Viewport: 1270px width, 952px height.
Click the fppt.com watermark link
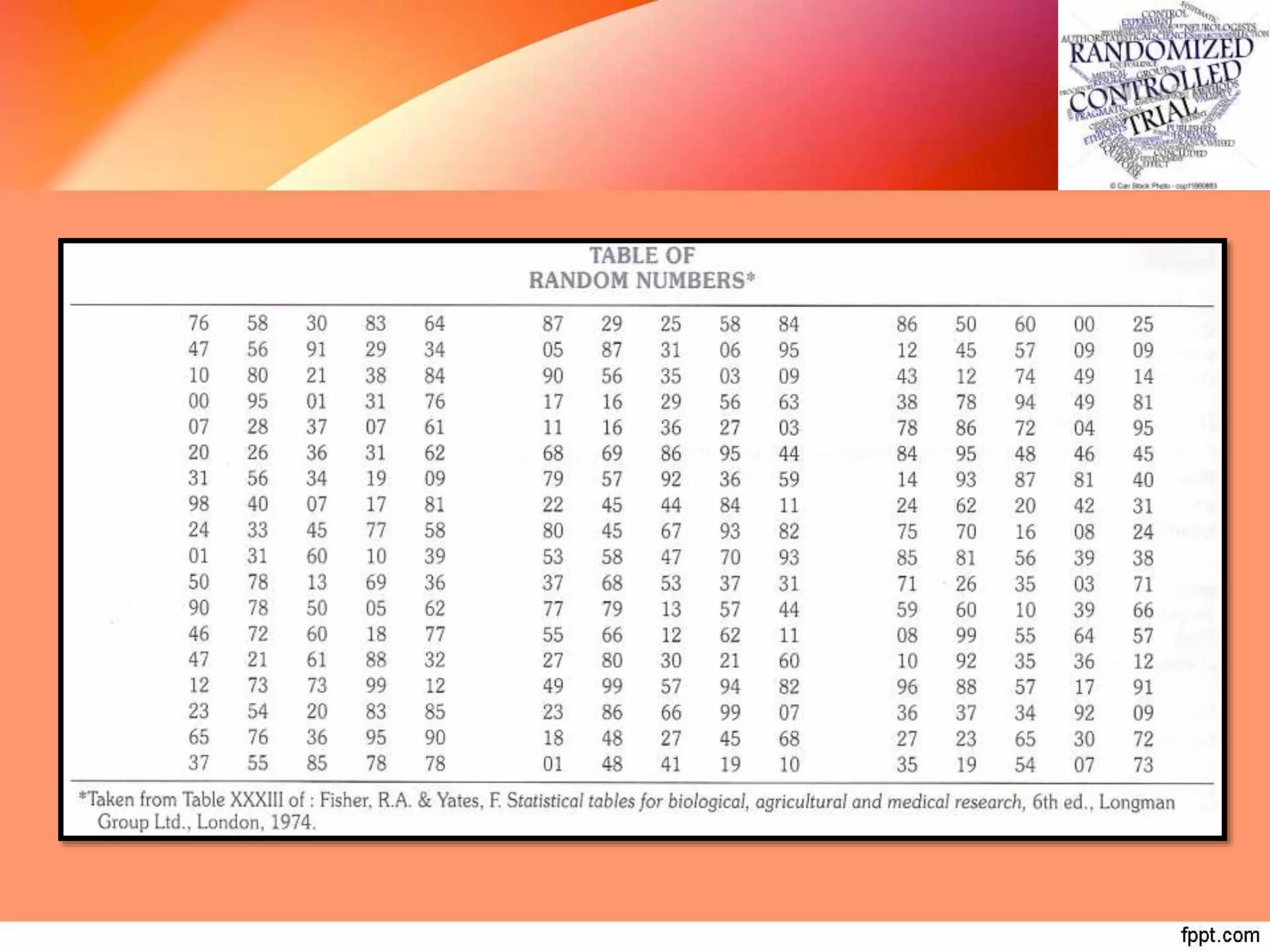[x=1219, y=935]
